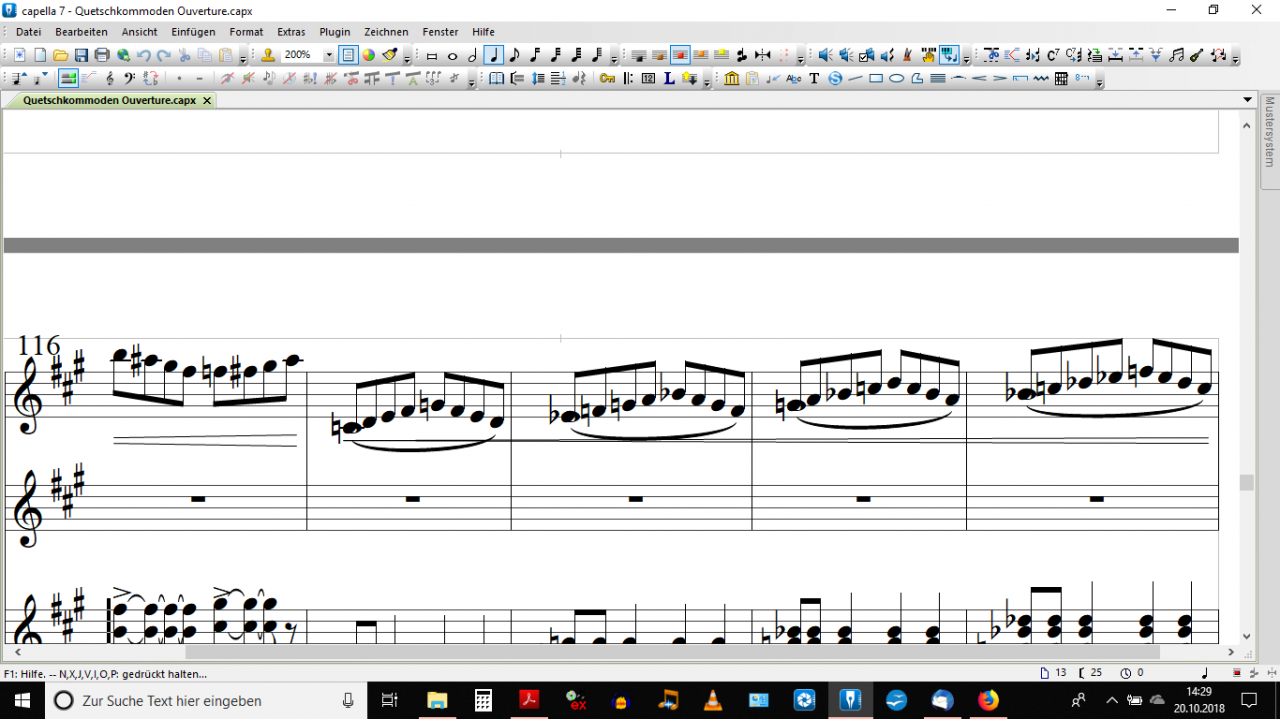Viewport: 1280px width, 719px height.
Task: Toggle the highlighted red center alignment icon
Action: 680,55
